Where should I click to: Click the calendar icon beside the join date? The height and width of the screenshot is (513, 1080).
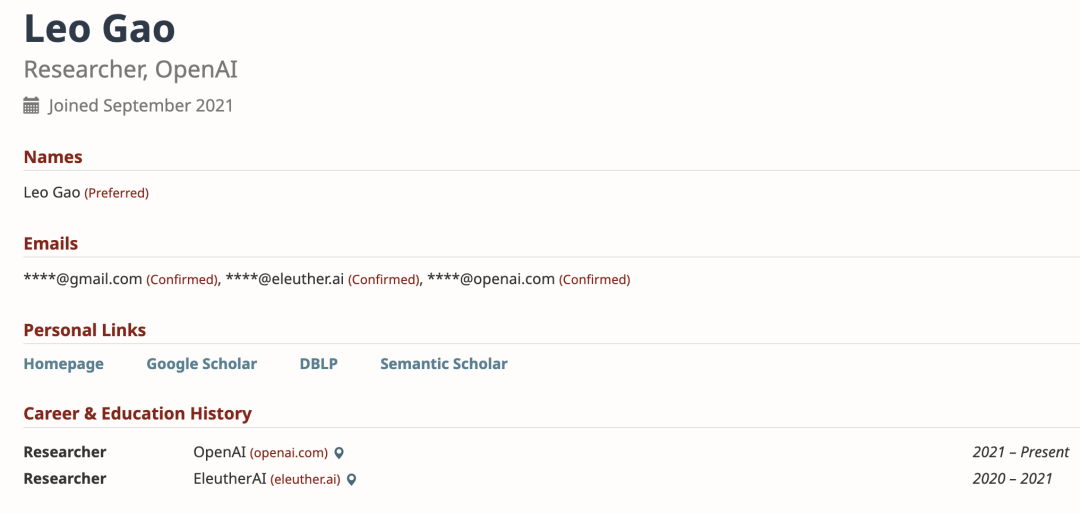pos(31,106)
